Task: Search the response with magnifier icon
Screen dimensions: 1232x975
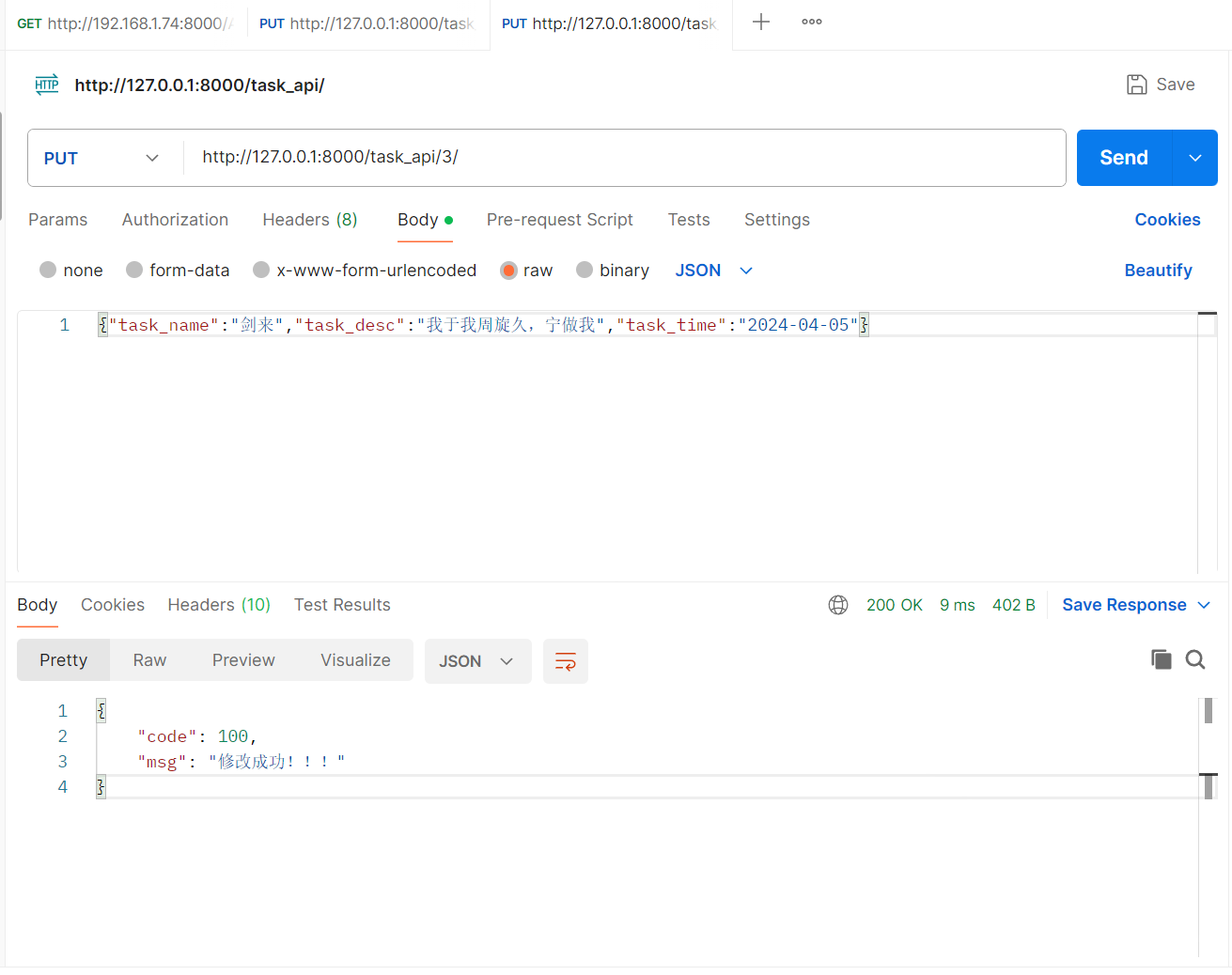Action: point(1195,659)
